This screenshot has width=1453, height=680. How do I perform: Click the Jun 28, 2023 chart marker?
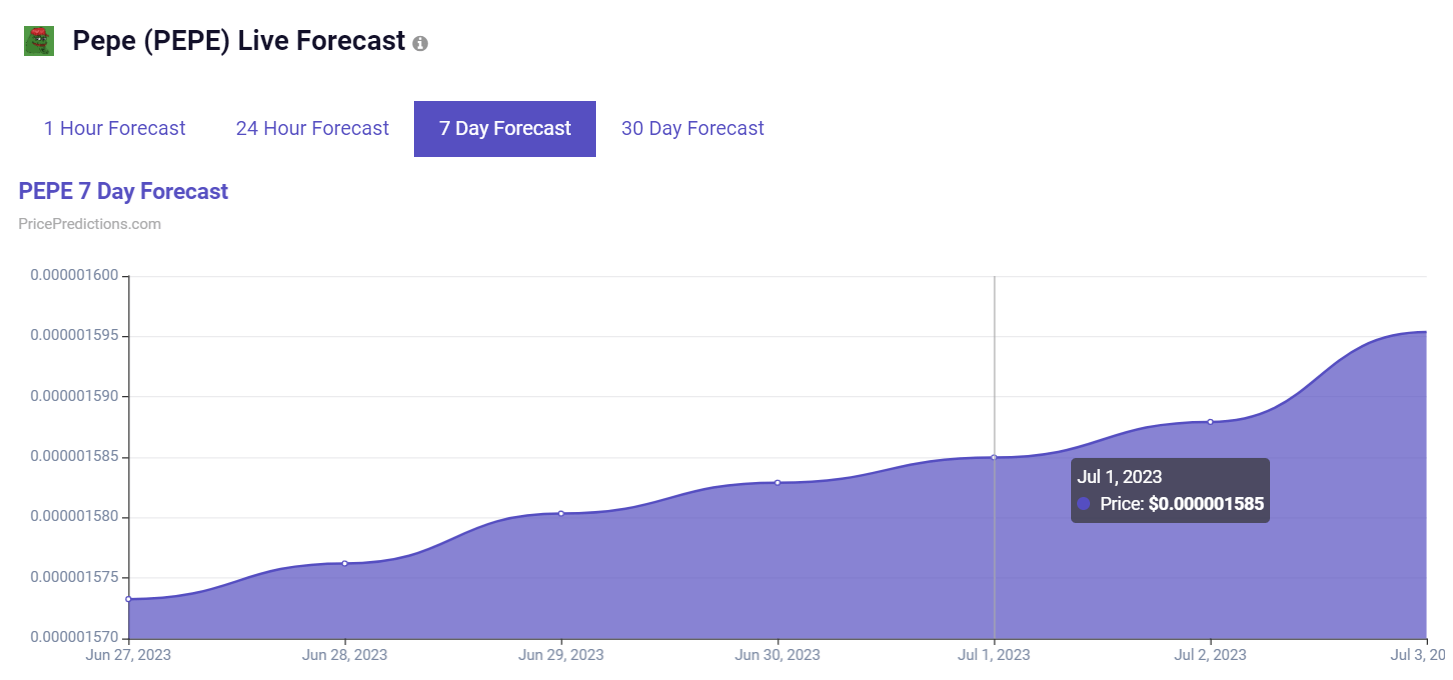coord(345,563)
